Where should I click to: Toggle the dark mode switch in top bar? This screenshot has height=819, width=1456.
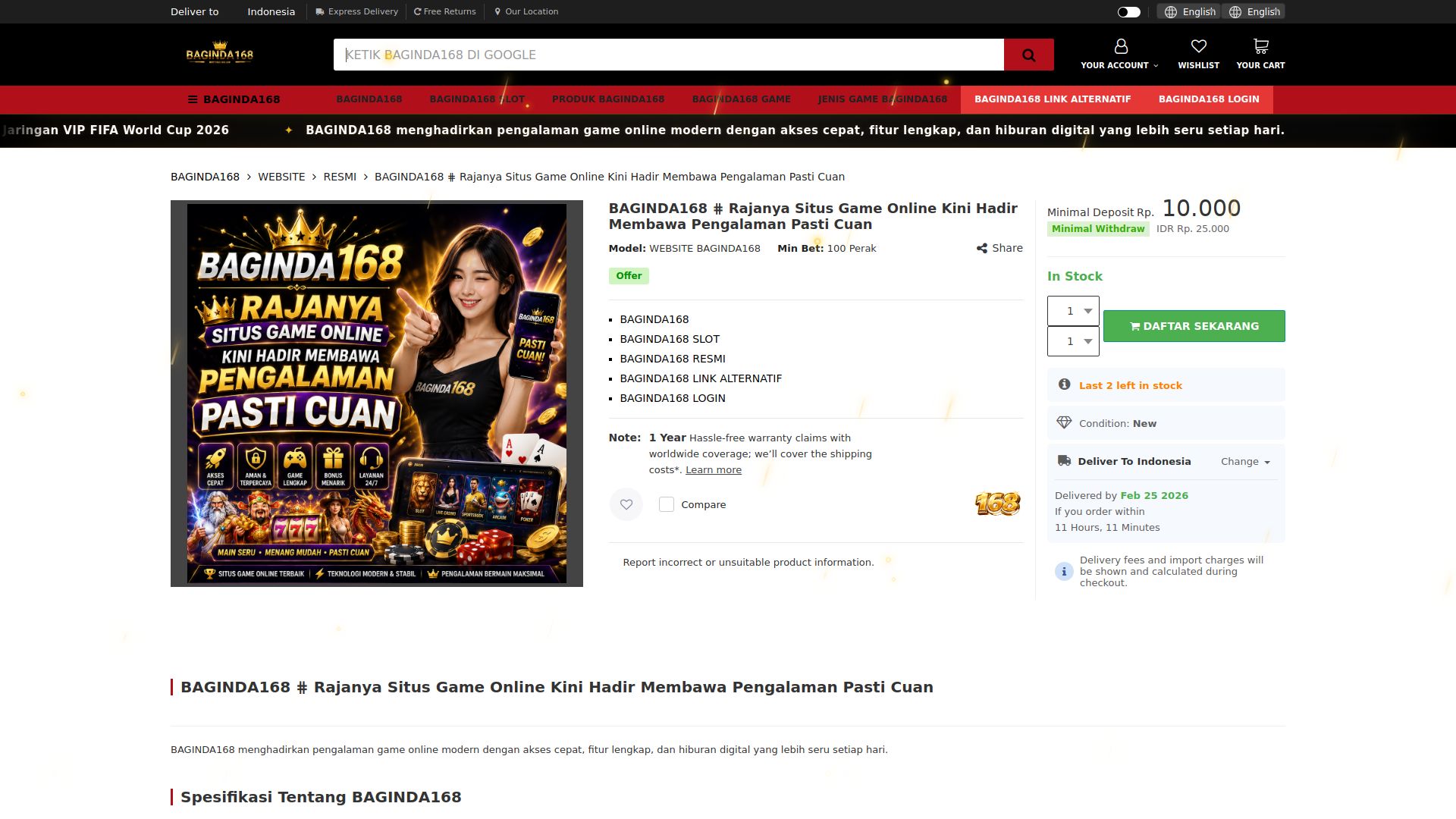coord(1128,11)
